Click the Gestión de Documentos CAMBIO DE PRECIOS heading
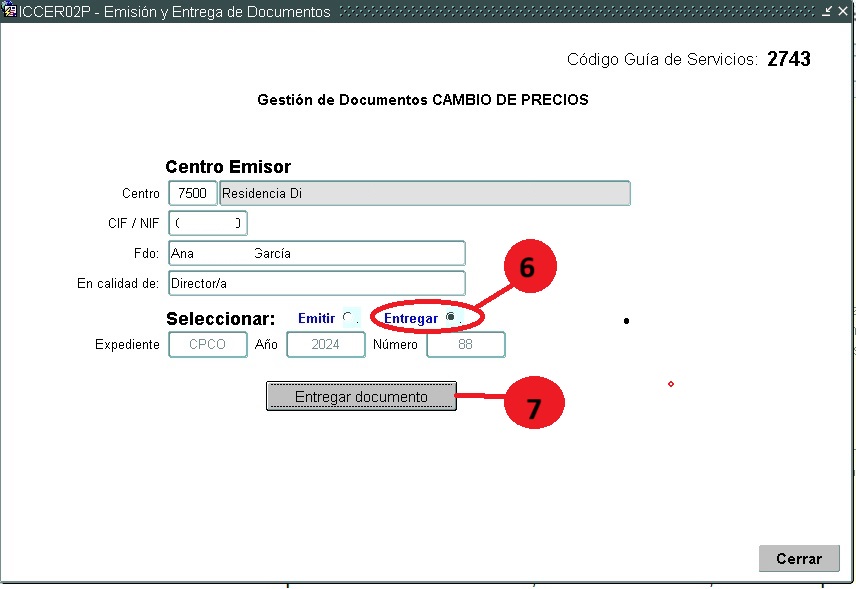This screenshot has width=856, height=589. 423,100
